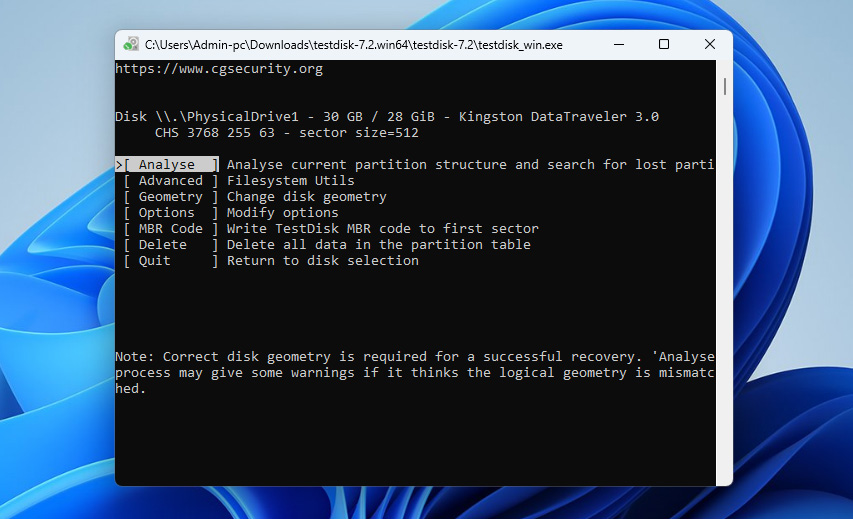Screen dimensions: 853x519
Task: Choose the Geometry menu entry
Action: (171, 196)
